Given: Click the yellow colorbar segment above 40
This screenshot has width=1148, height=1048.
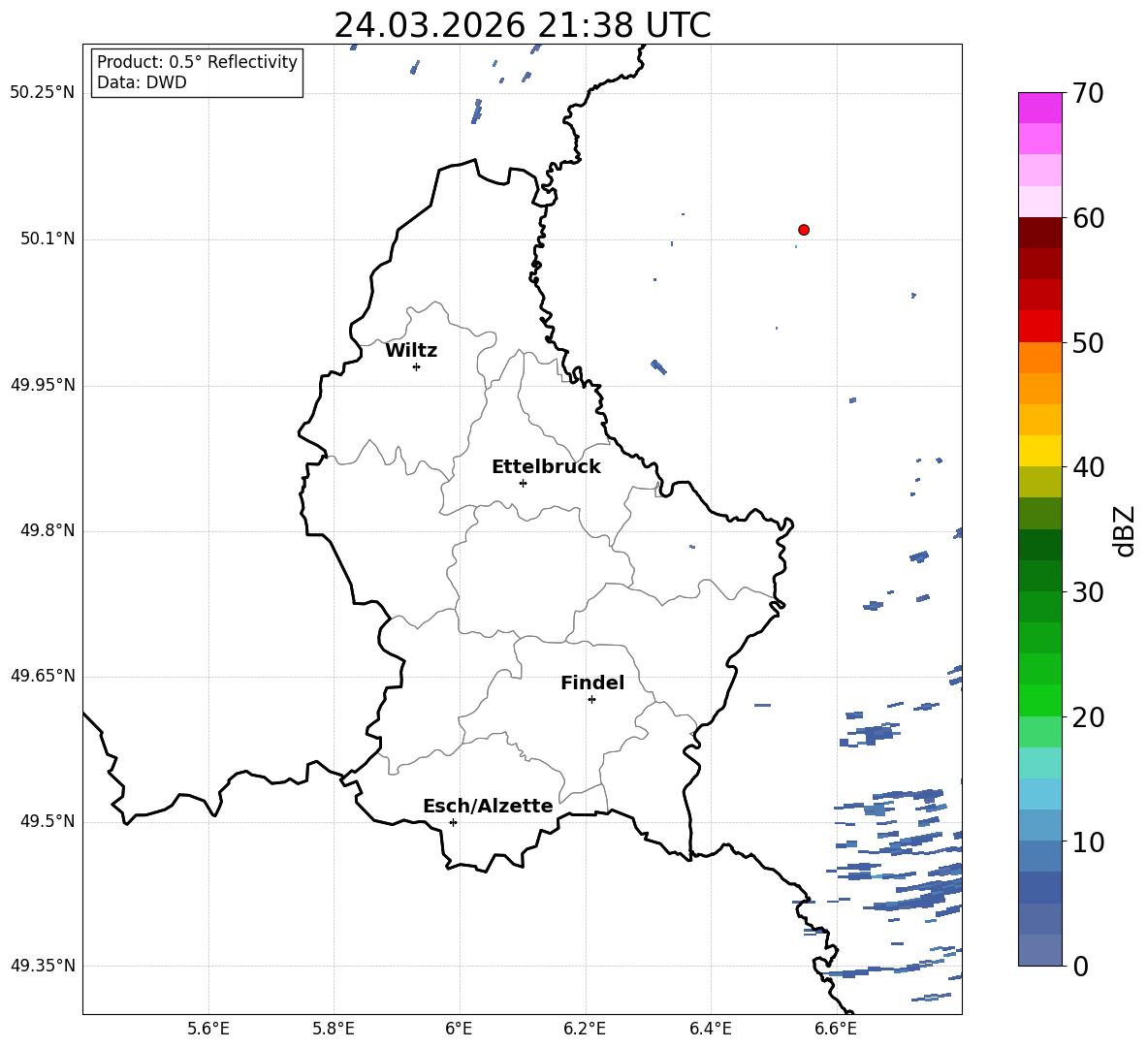Looking at the screenshot, I should (x=1039, y=451).
